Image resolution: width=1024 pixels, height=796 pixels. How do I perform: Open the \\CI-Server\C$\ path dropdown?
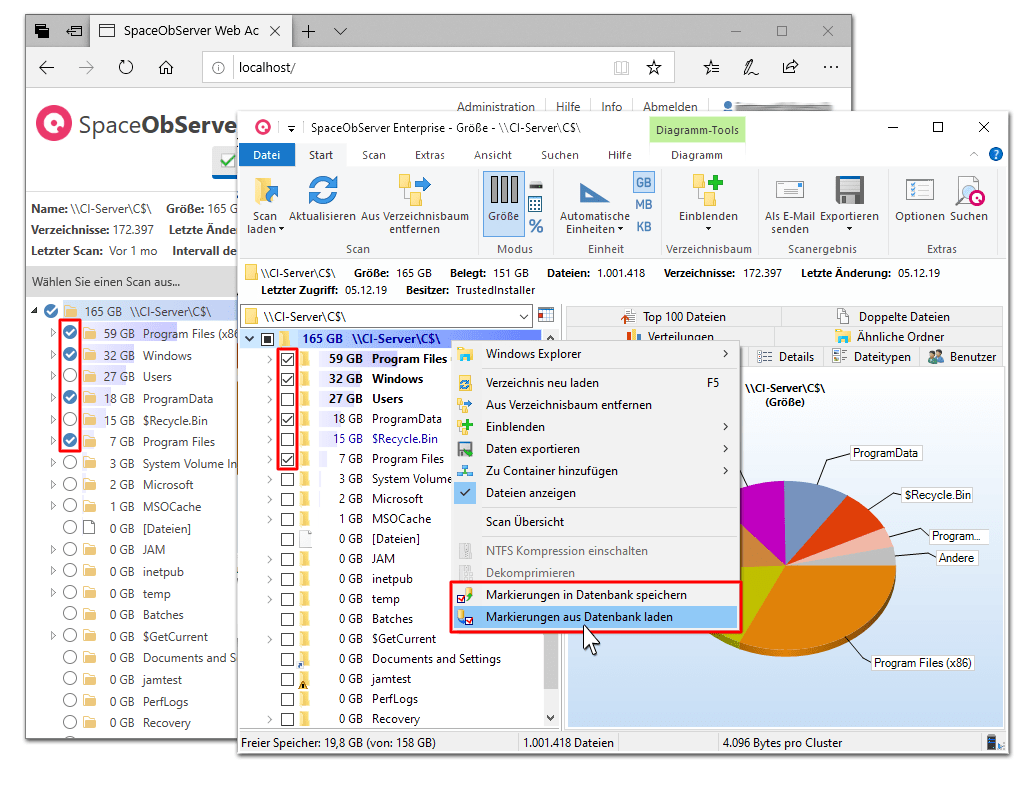tap(524, 317)
